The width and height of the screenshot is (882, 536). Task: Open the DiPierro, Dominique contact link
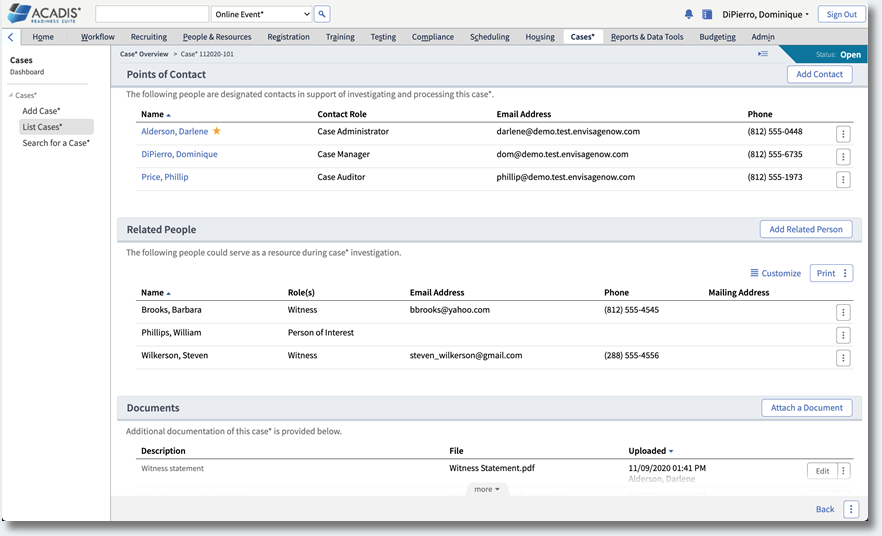179,154
